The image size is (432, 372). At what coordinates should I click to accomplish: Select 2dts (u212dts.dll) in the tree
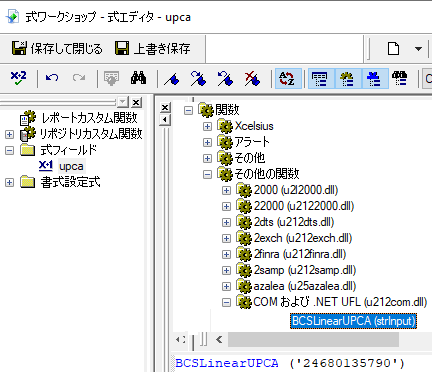point(294,222)
